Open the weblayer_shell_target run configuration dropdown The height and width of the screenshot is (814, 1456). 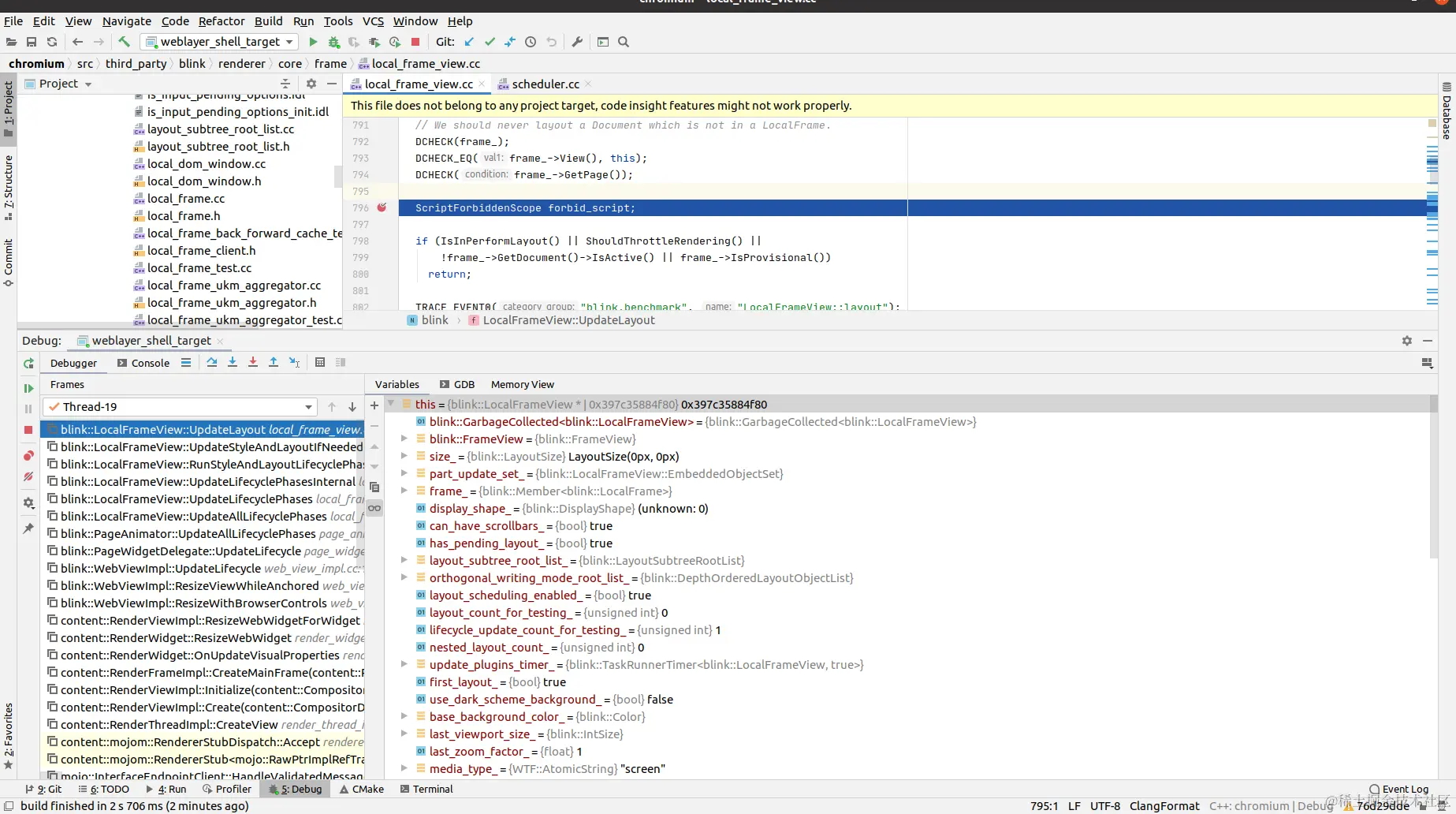click(x=219, y=42)
